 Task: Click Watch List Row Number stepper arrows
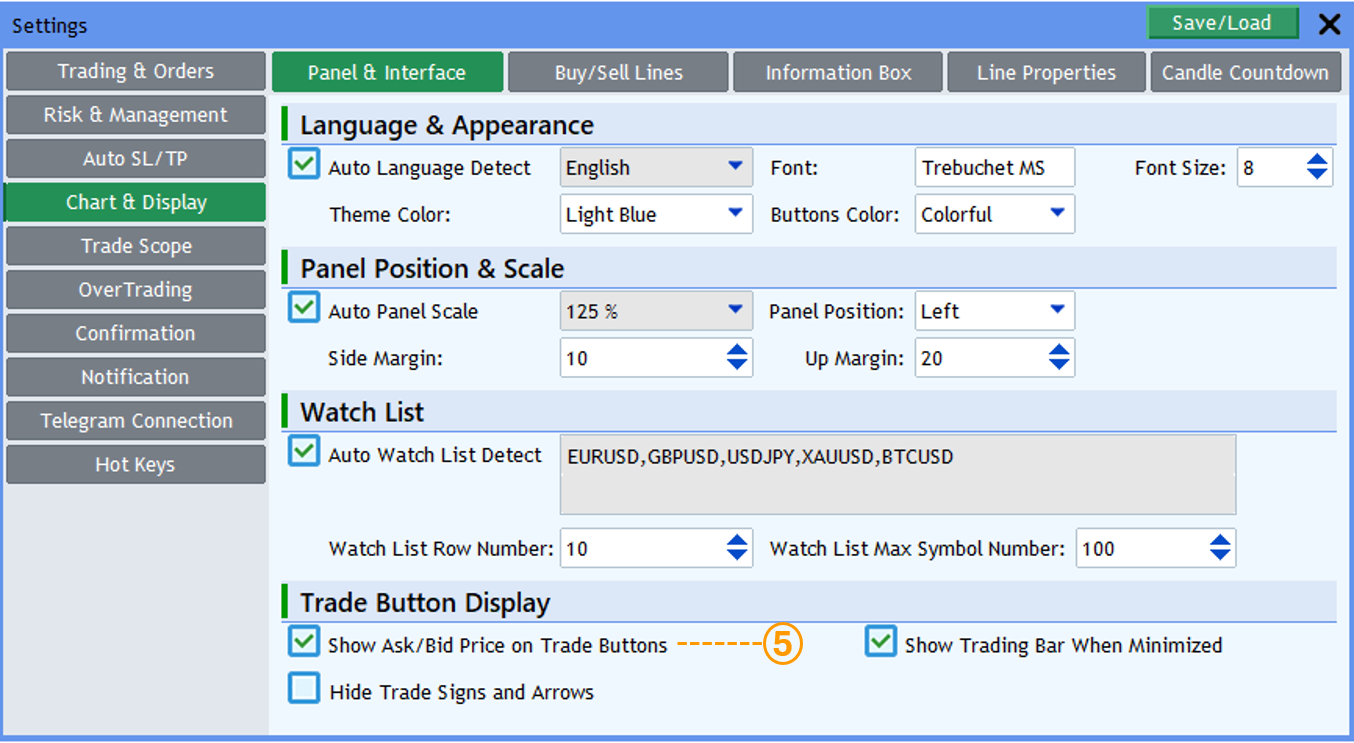point(737,547)
